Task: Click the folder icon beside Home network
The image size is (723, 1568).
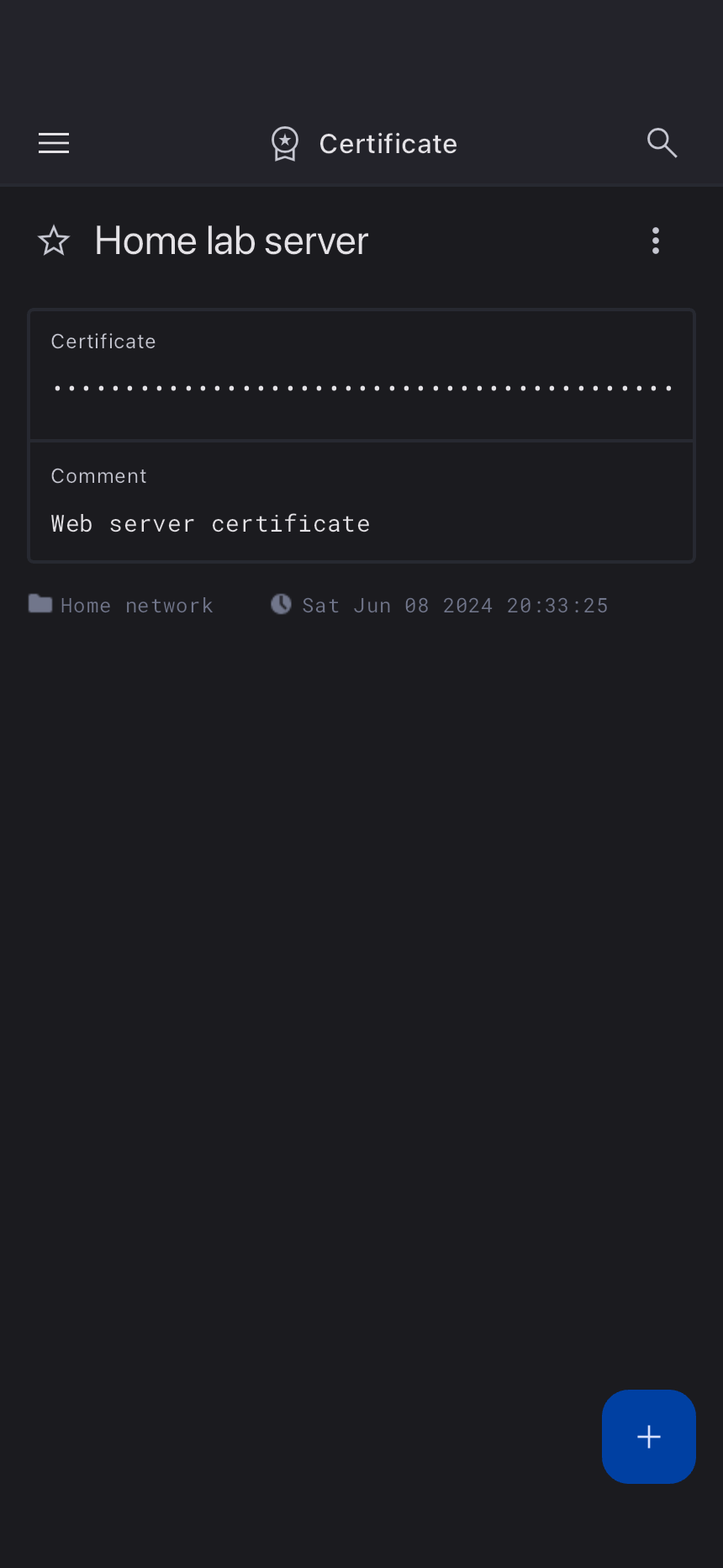Action: click(x=40, y=604)
